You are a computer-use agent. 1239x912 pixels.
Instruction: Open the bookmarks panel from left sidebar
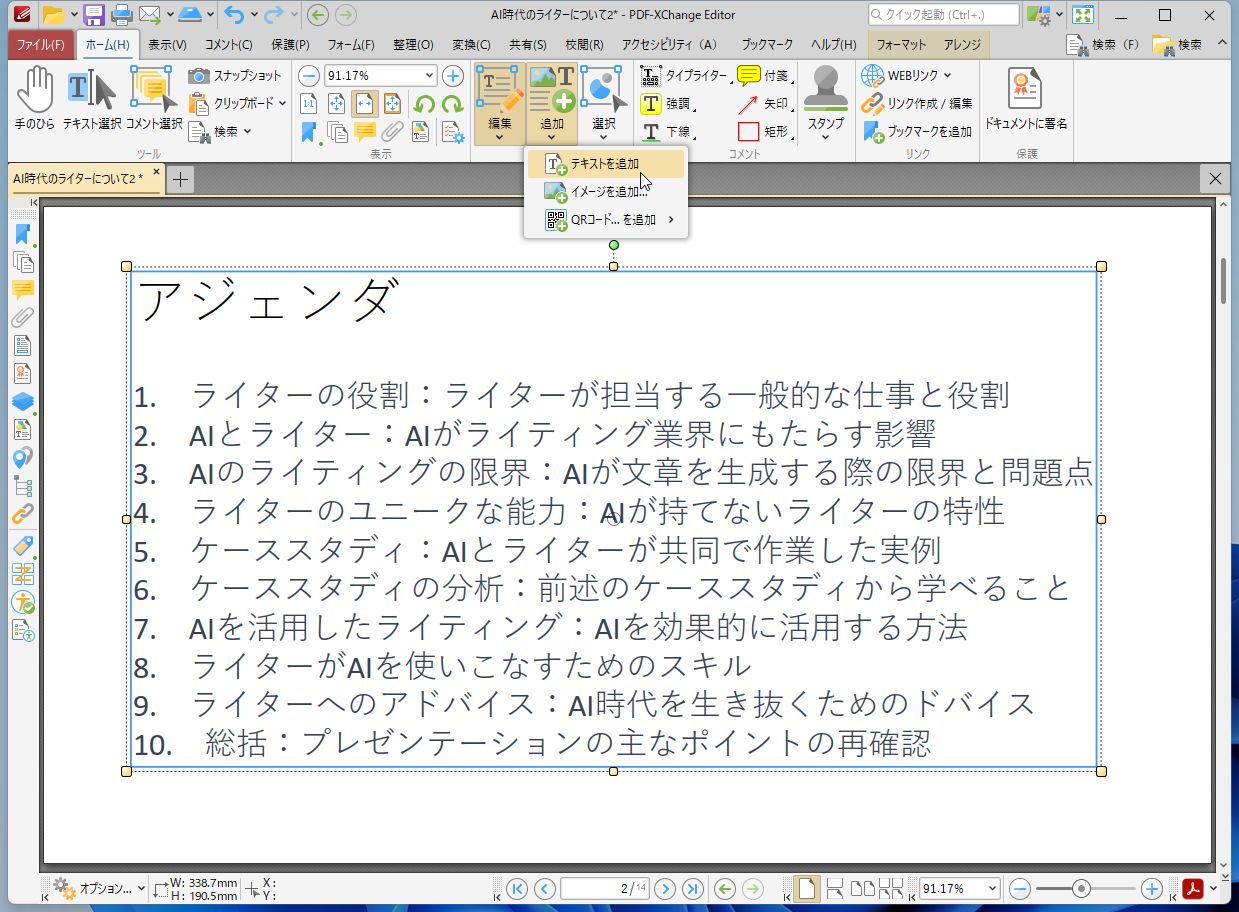22,235
